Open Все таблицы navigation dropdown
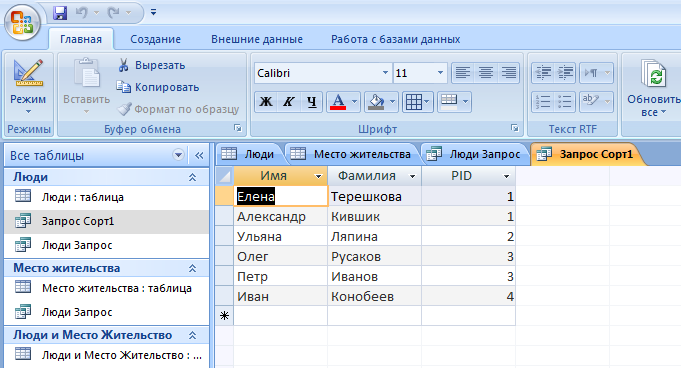Viewport: 681px width, 368px height. click(178, 155)
